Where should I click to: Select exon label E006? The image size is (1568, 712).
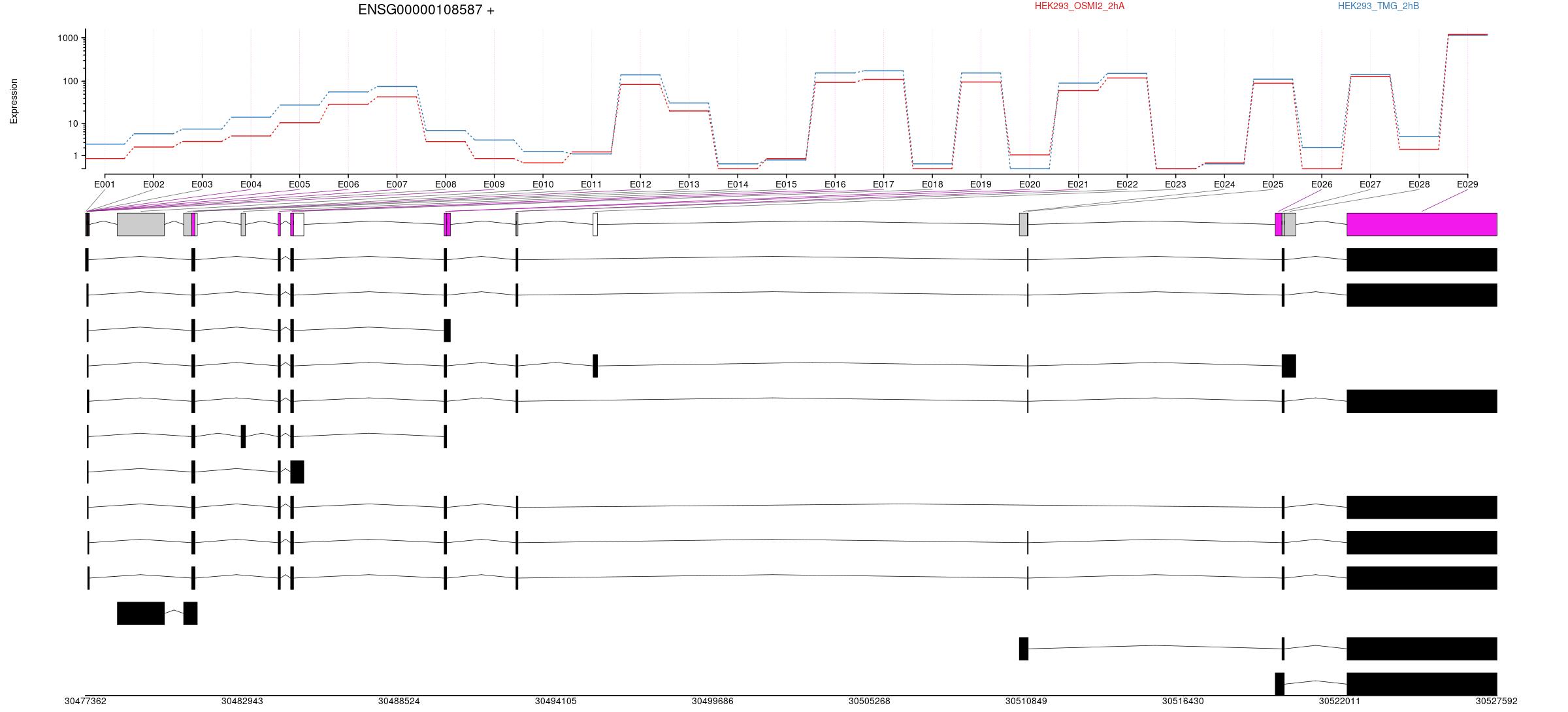pos(348,185)
